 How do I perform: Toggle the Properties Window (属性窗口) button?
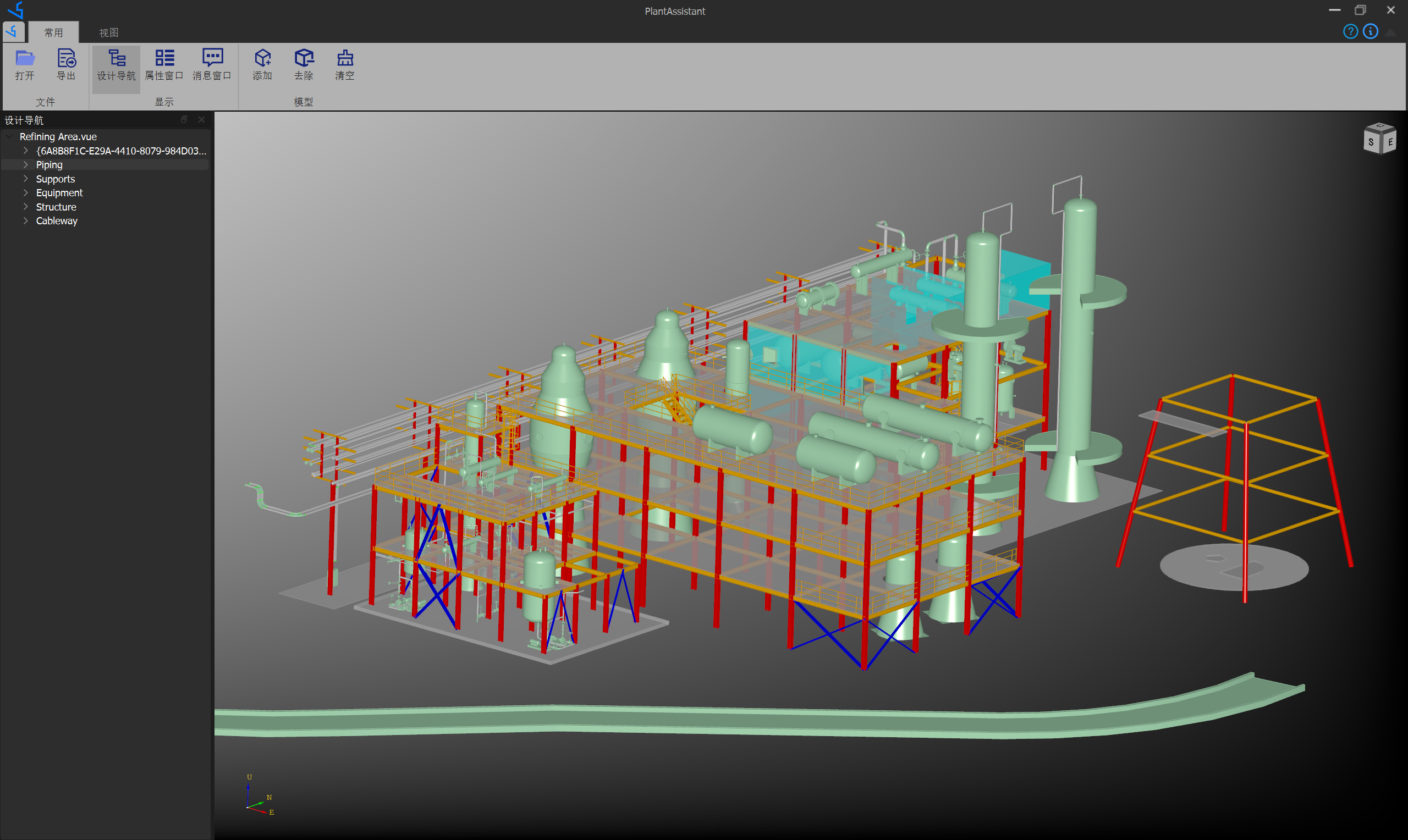pyautogui.click(x=164, y=58)
